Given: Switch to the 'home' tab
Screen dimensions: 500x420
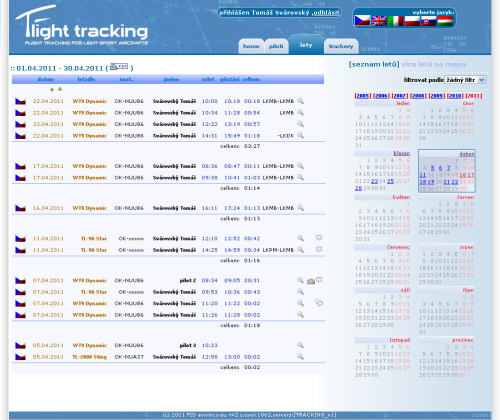Looking at the screenshot, I should pos(251,46).
